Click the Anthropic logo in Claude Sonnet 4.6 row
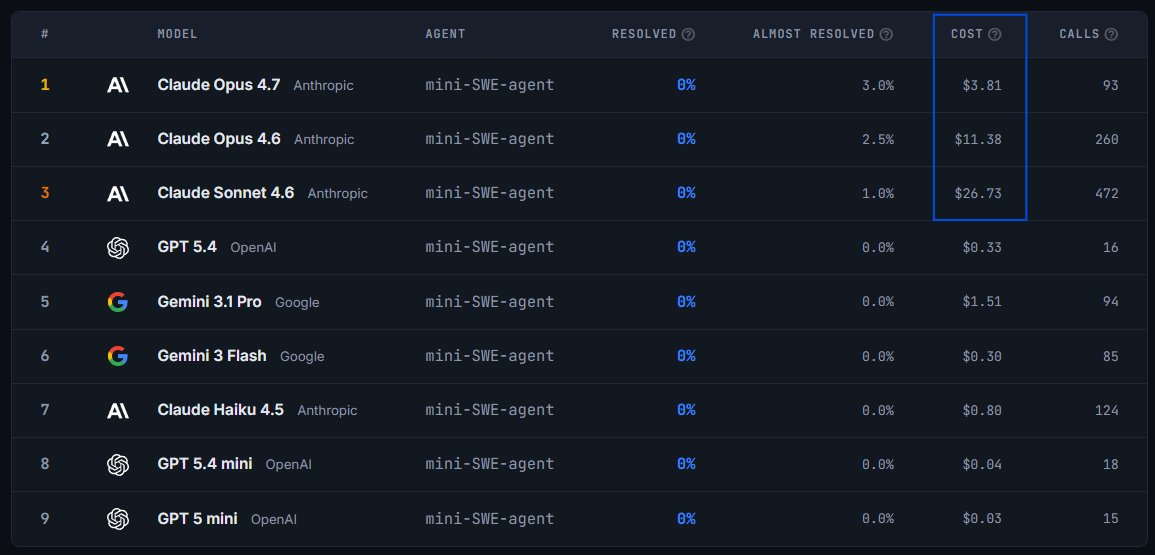This screenshot has height=555, width=1155. [118, 193]
